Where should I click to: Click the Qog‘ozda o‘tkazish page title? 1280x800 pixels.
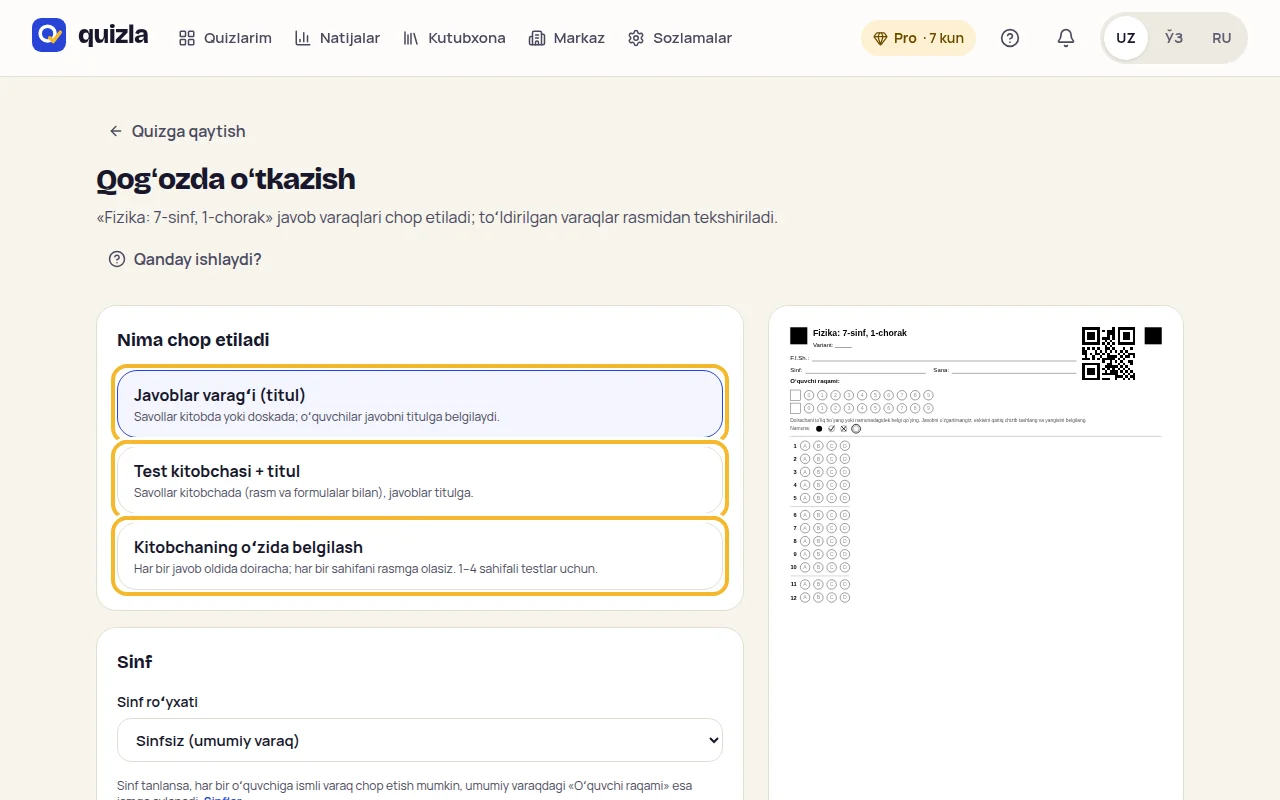point(226,179)
